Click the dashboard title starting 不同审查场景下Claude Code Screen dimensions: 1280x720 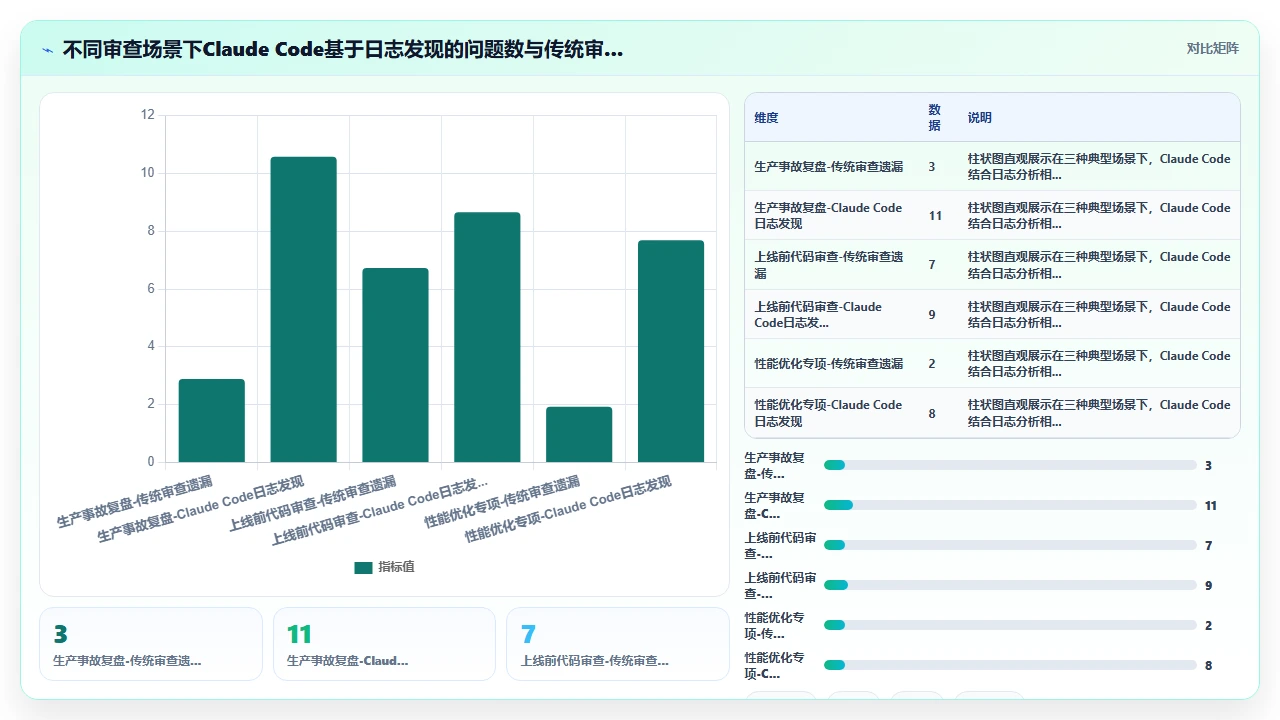[x=343, y=49]
